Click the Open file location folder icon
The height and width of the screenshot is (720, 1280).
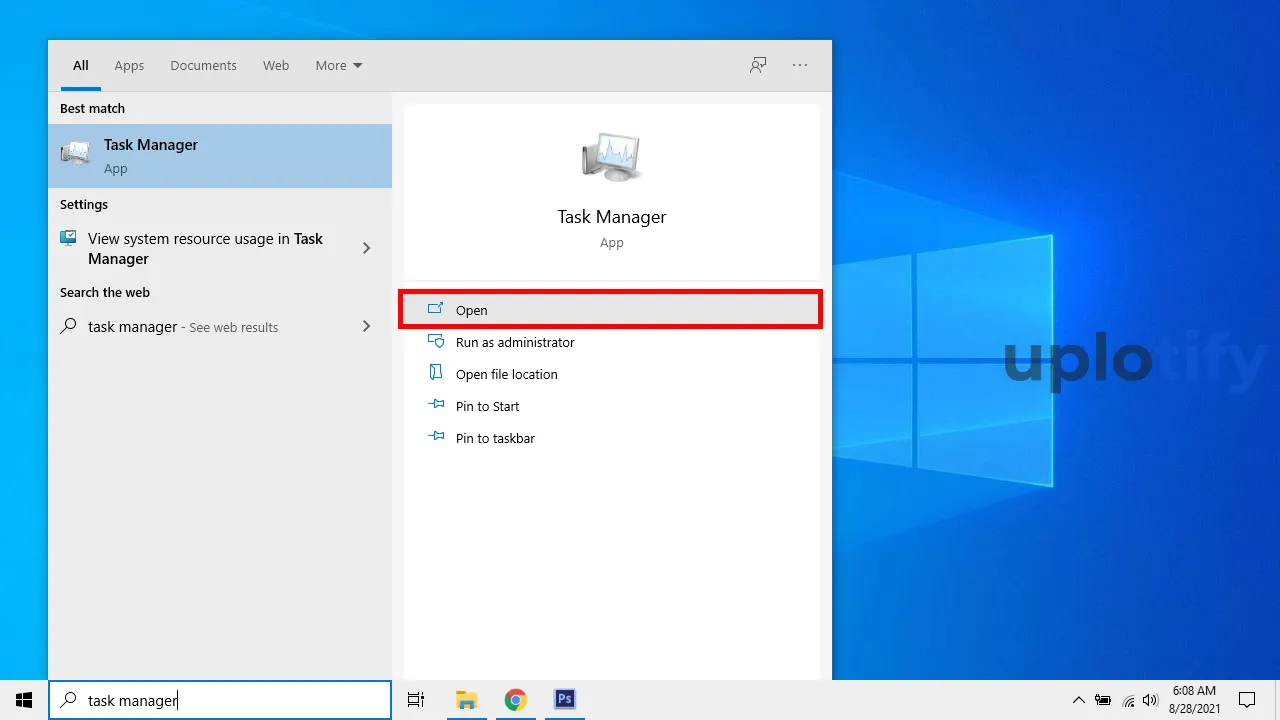435,373
